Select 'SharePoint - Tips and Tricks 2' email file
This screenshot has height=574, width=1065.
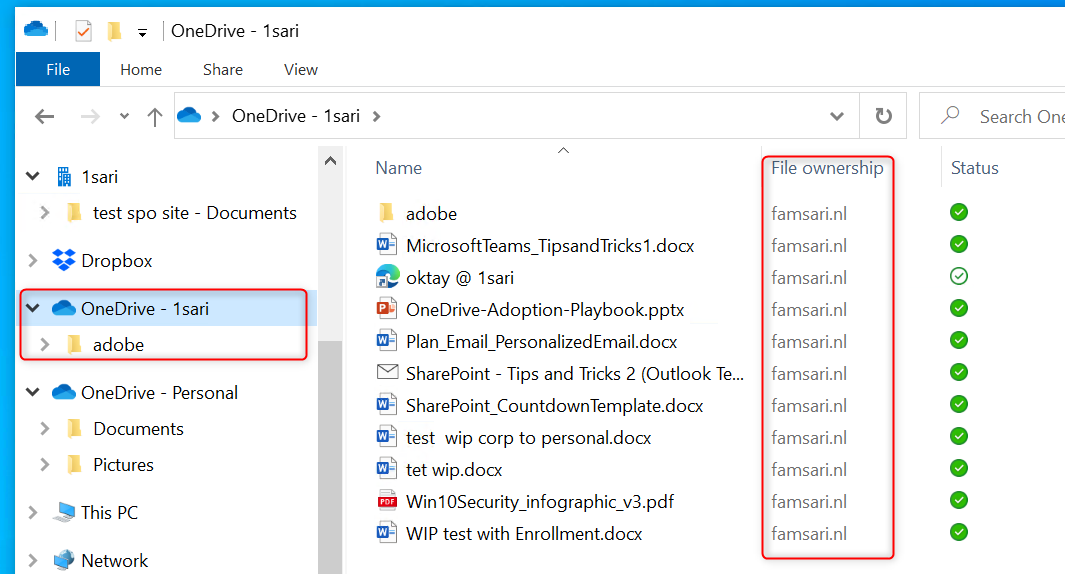click(575, 374)
